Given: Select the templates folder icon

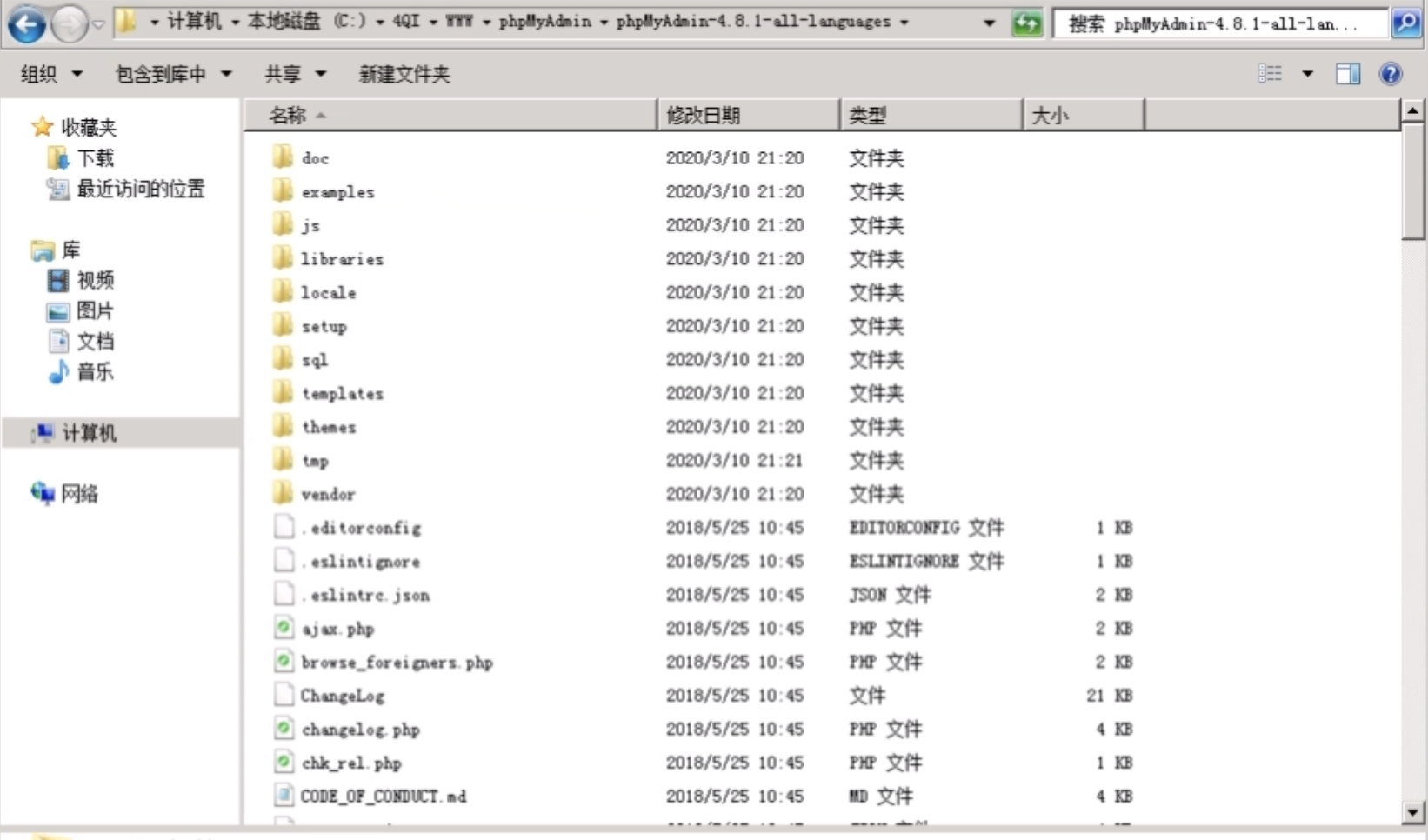Looking at the screenshot, I should coord(283,392).
